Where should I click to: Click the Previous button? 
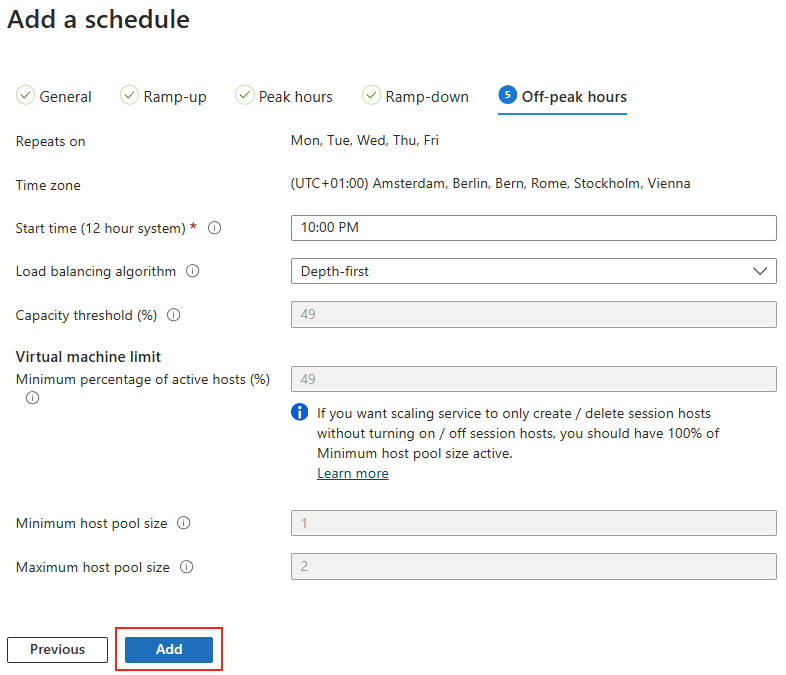[57, 649]
